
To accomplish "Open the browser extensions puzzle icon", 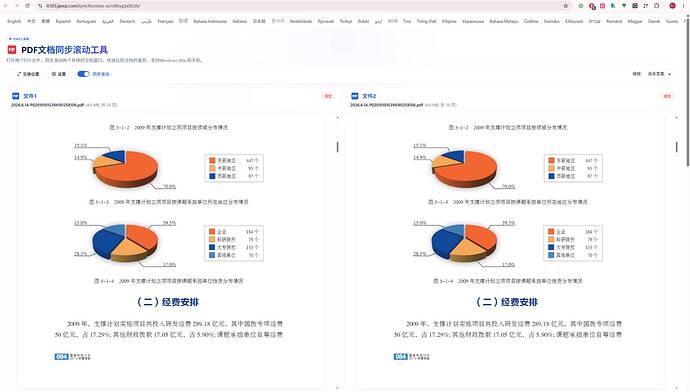I will tap(657, 6).
